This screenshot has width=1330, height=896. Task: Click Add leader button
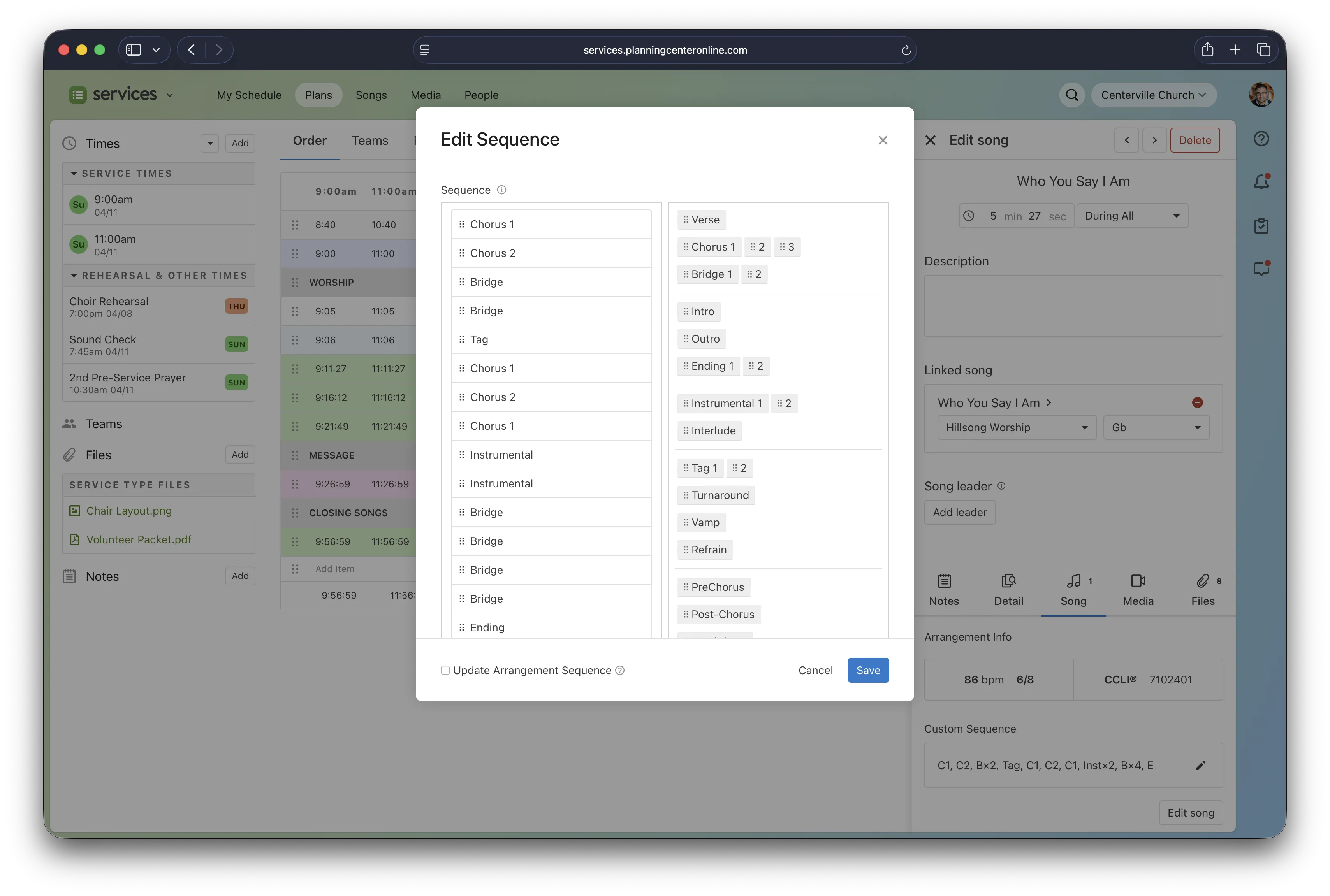(x=960, y=513)
